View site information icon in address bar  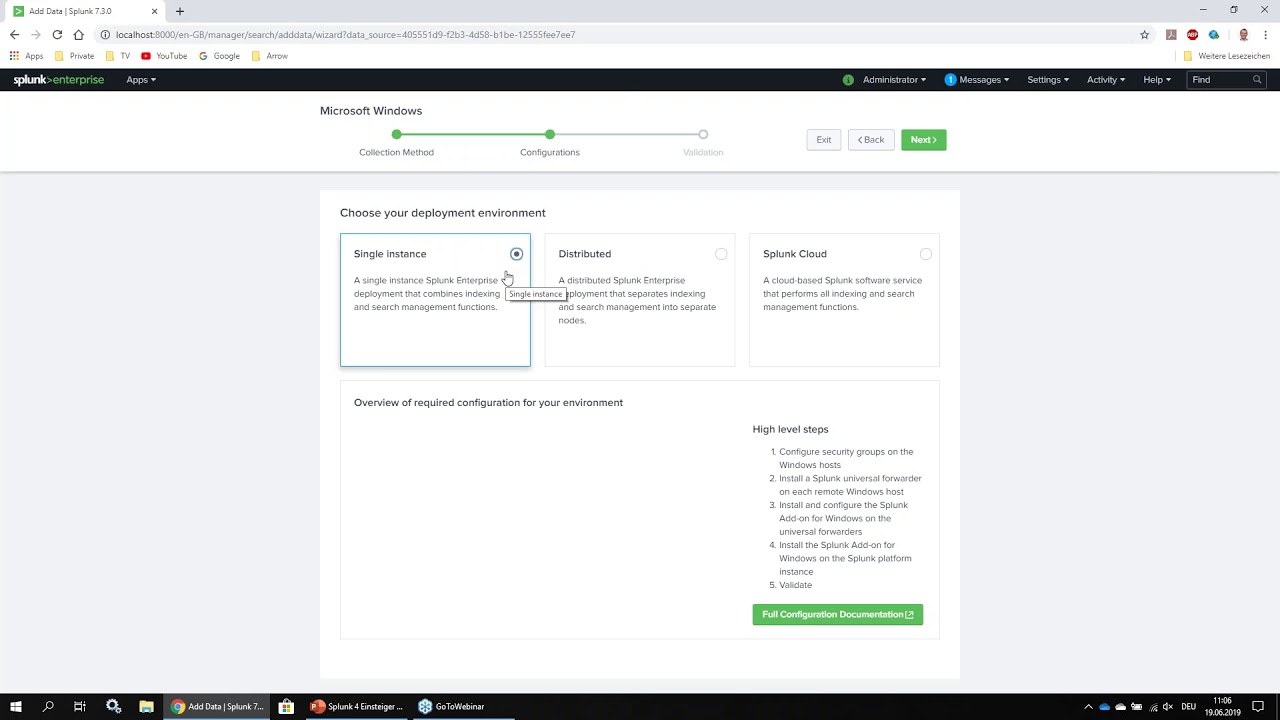pos(105,35)
